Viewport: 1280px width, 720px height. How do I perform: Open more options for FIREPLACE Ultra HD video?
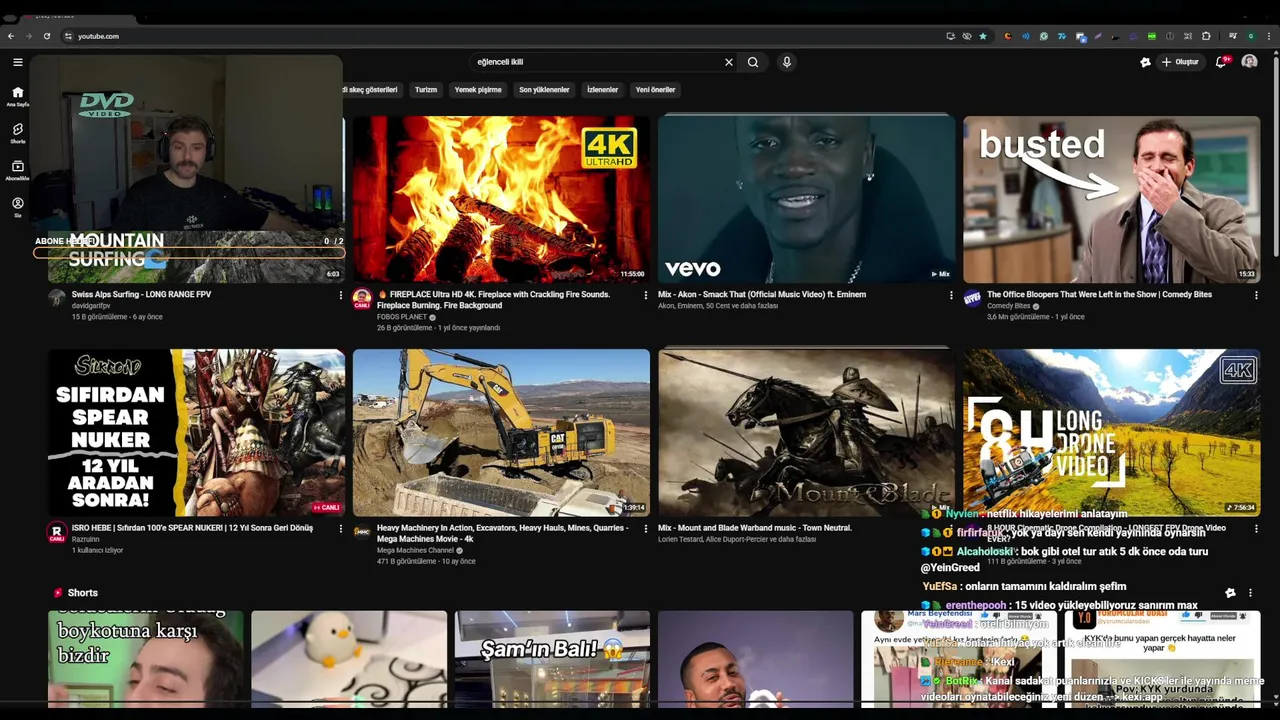click(x=645, y=296)
